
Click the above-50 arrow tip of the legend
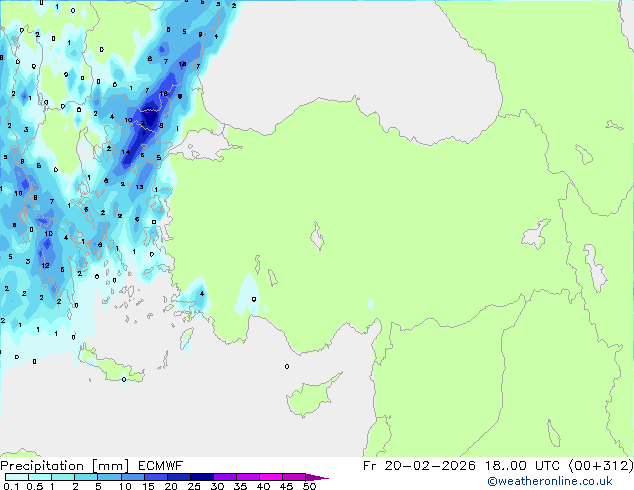[x=317, y=477]
